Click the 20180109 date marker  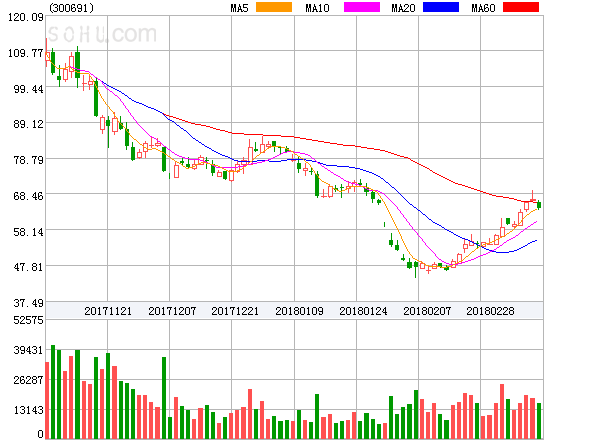pos(299,311)
